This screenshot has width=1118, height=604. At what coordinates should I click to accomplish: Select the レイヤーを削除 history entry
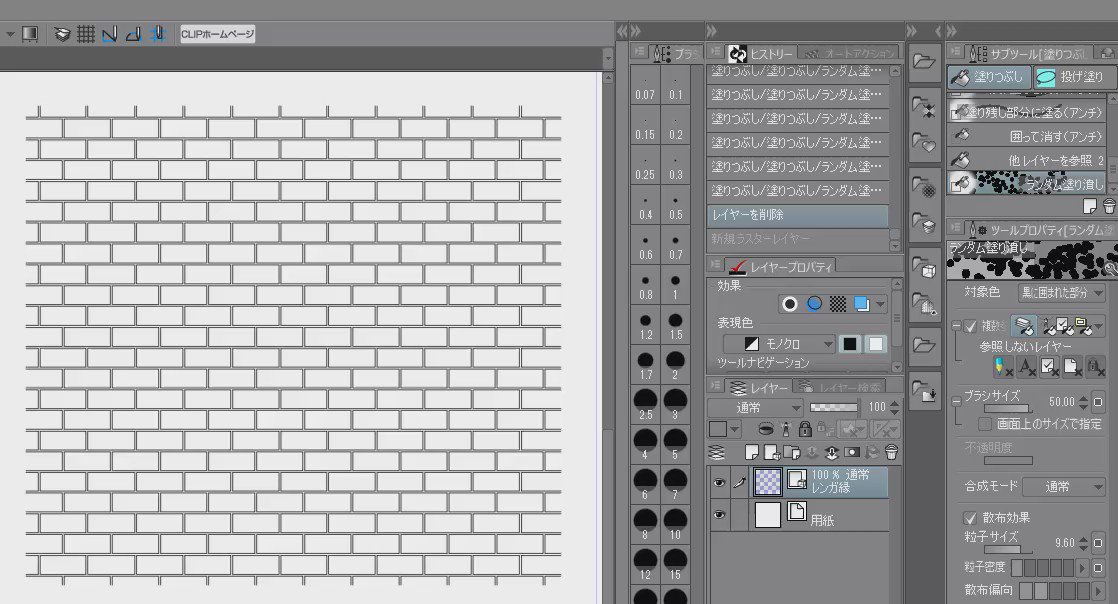click(798, 215)
